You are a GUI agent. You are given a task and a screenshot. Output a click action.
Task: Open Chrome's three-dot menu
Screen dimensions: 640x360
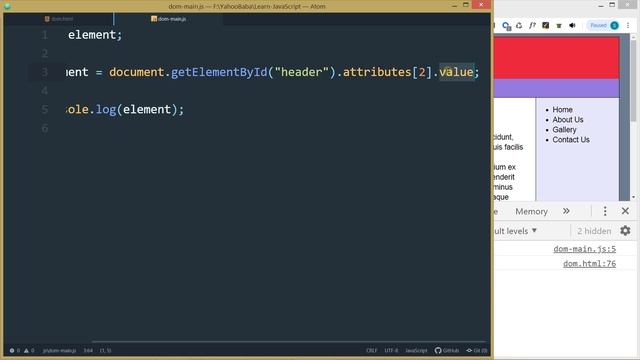[x=628, y=25]
